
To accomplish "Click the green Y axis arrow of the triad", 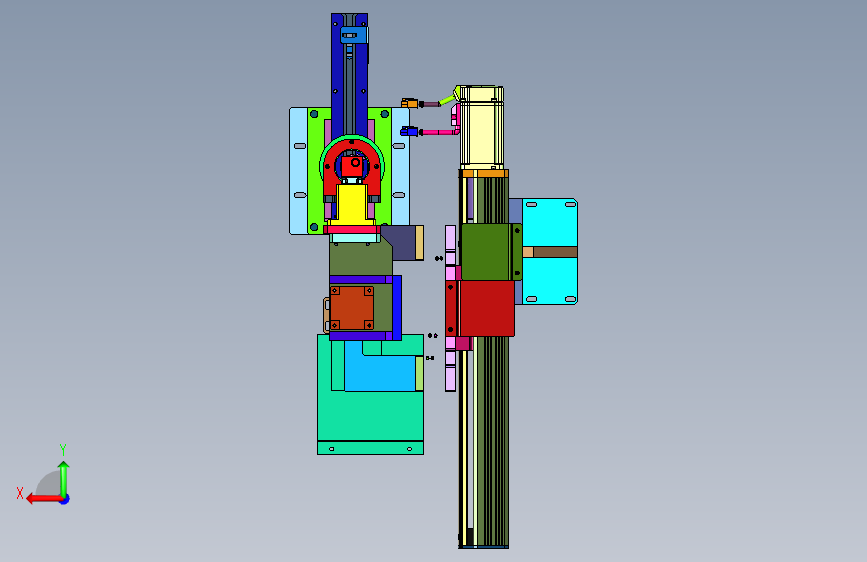I will point(64,478).
